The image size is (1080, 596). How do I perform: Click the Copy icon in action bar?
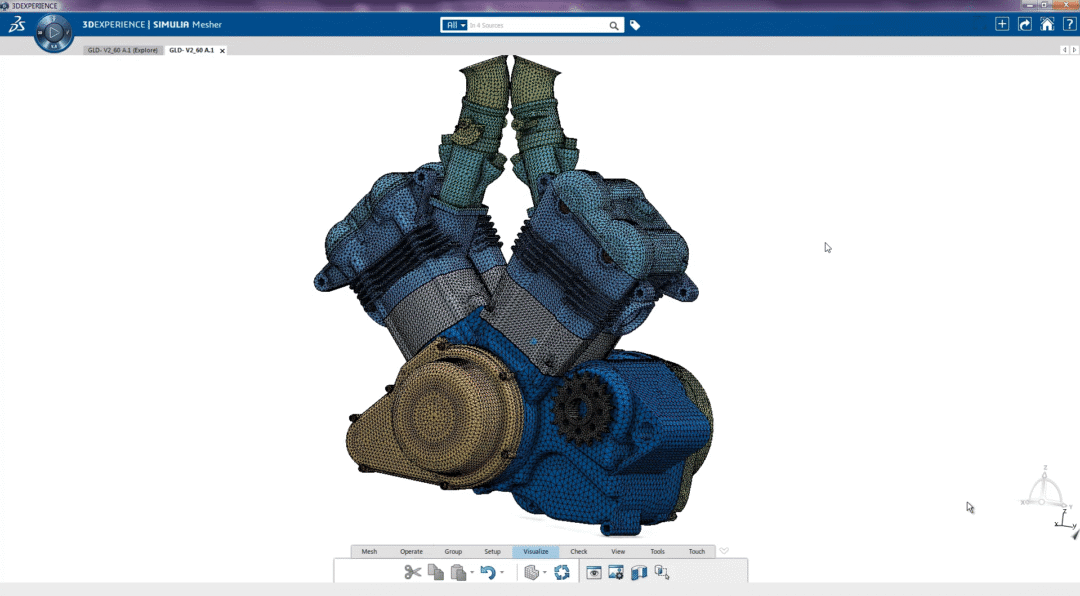click(x=435, y=572)
